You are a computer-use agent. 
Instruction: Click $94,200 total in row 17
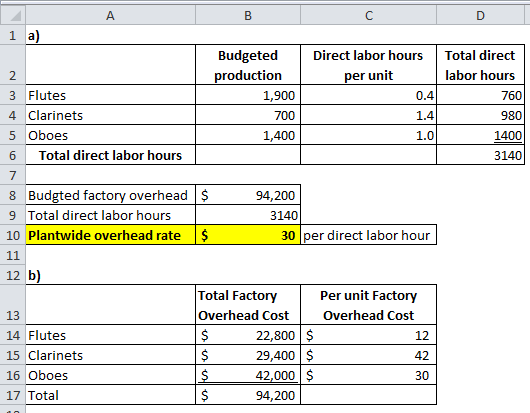click(248, 395)
